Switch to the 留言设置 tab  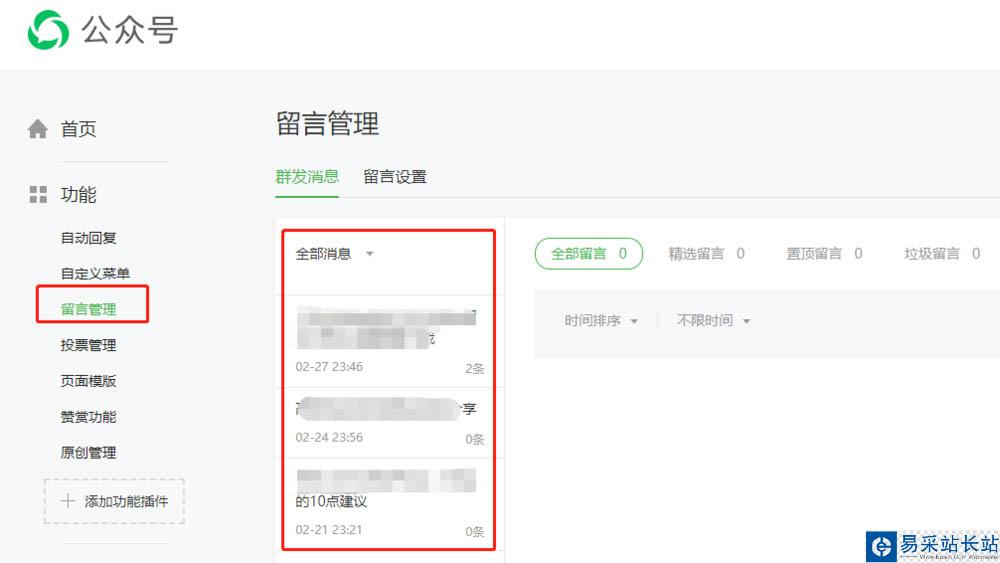395,177
